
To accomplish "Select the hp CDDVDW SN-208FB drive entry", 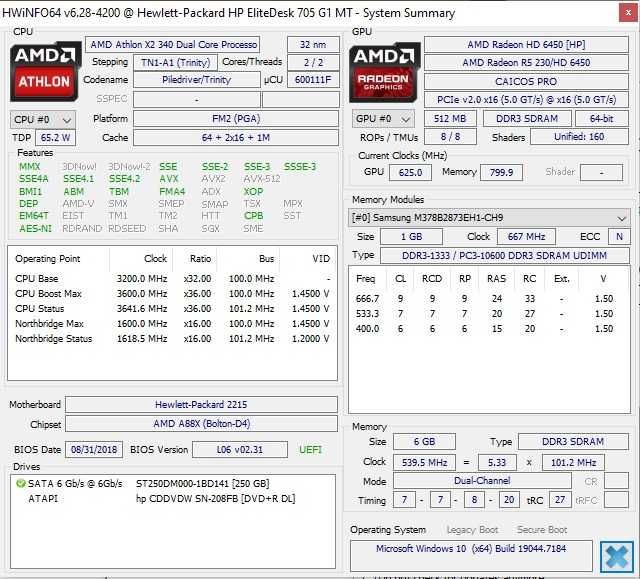I will click(x=216, y=499).
